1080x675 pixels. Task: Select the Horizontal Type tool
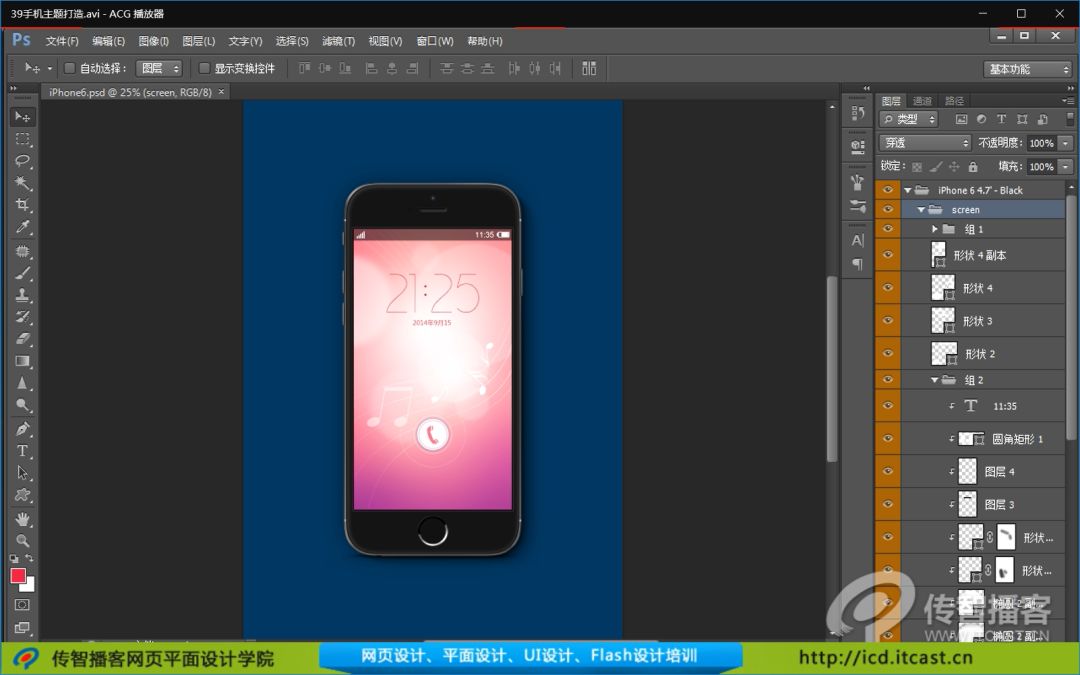tap(22, 451)
